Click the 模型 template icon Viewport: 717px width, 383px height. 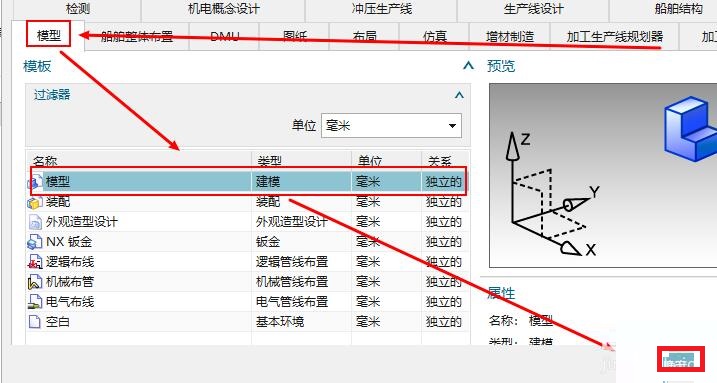tap(35, 182)
